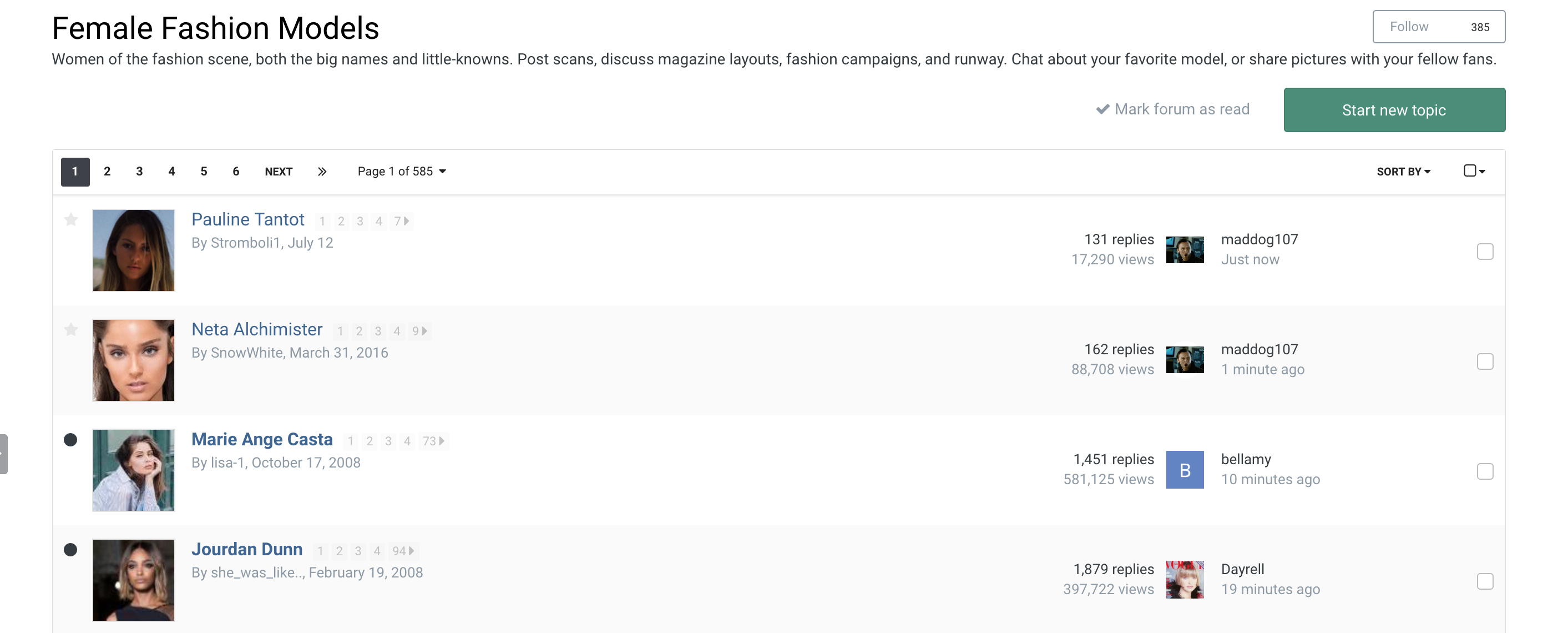Jump to last page double-arrow icon

point(322,172)
